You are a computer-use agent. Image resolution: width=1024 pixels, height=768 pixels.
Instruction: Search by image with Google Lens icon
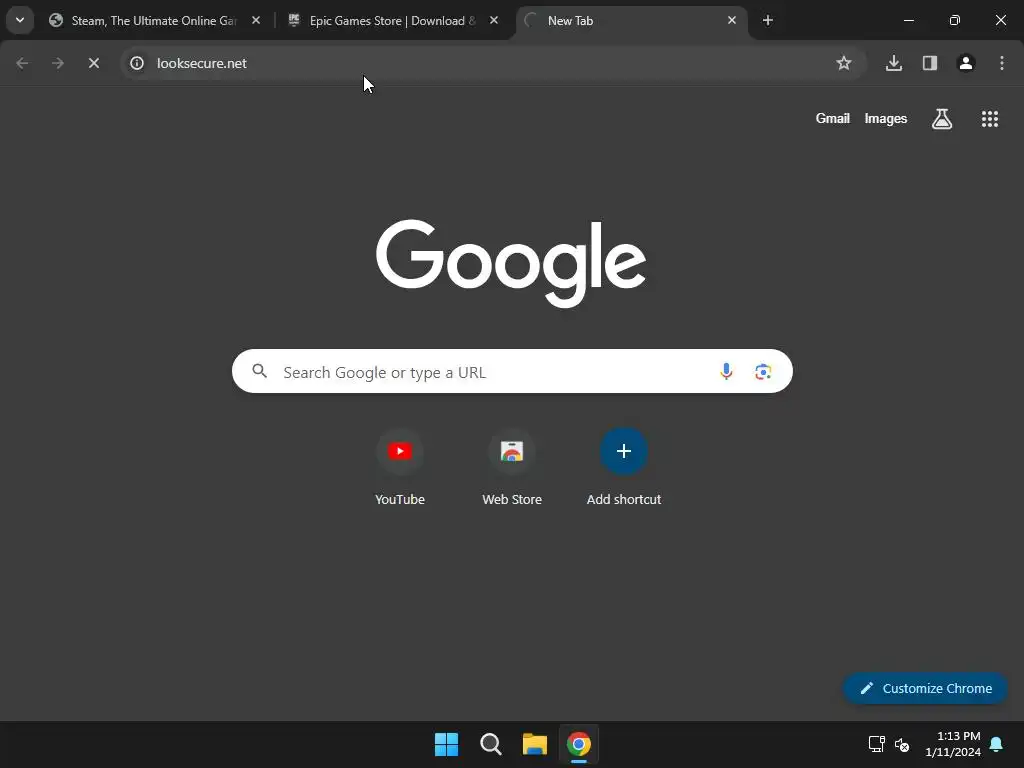click(x=763, y=372)
